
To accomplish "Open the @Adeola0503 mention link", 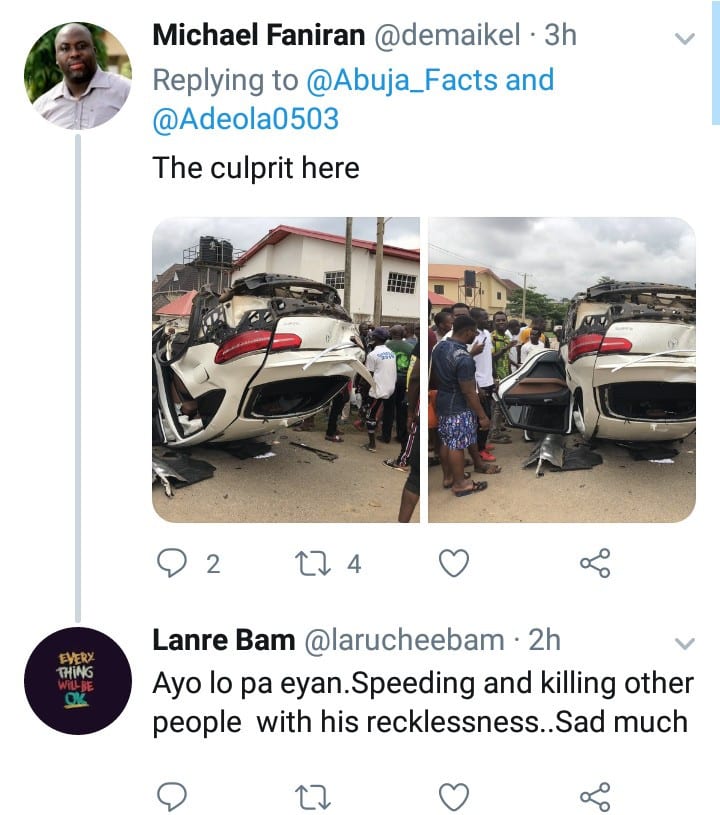I will coord(246,119).
